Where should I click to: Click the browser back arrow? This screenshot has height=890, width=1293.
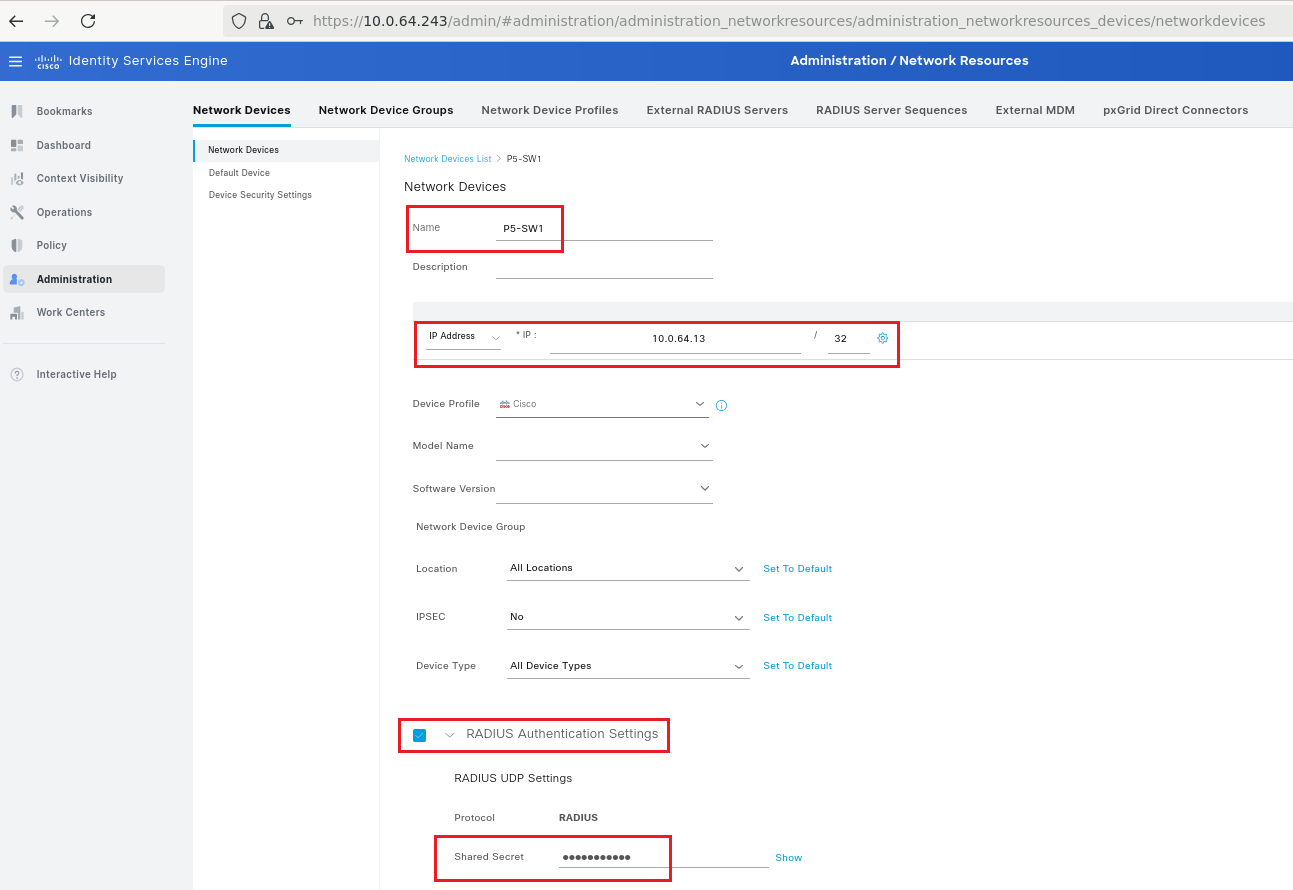[x=16, y=20]
